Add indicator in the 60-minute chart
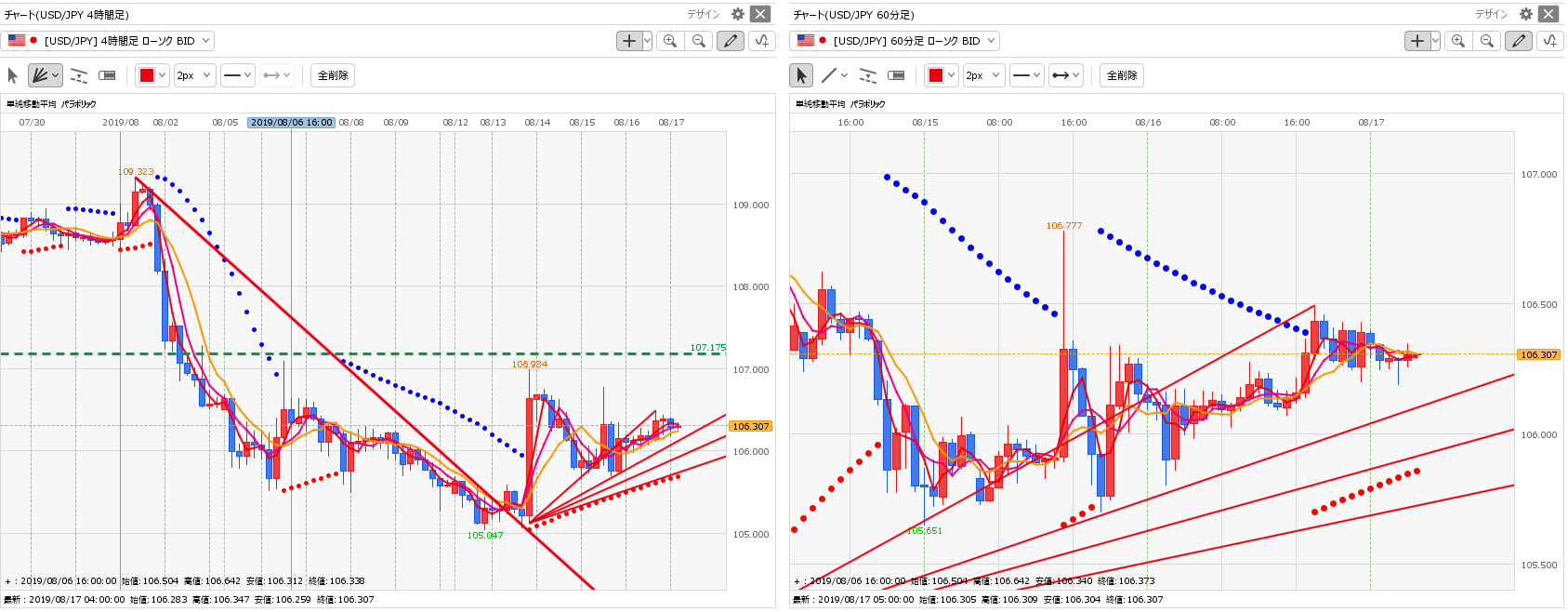This screenshot has width=1568, height=612. (1549, 41)
